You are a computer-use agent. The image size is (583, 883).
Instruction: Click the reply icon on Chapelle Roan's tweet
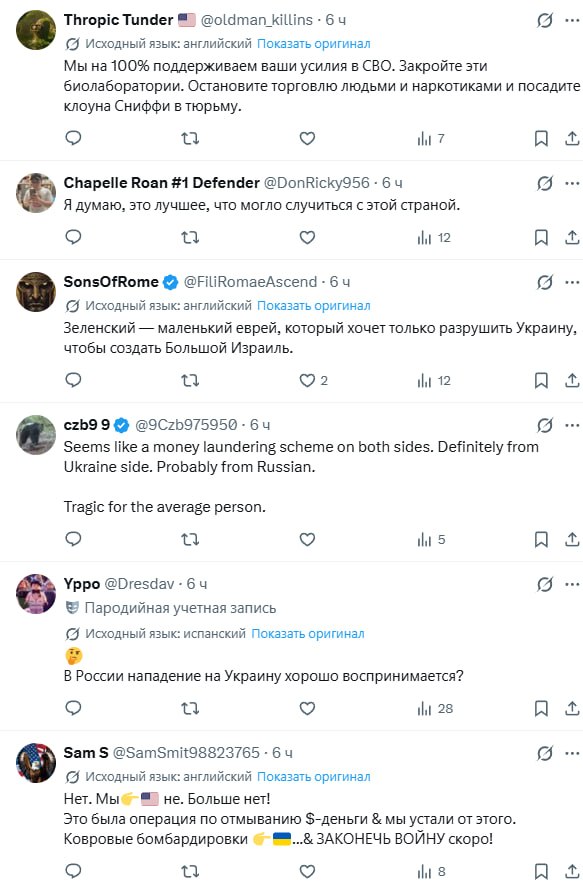72,238
